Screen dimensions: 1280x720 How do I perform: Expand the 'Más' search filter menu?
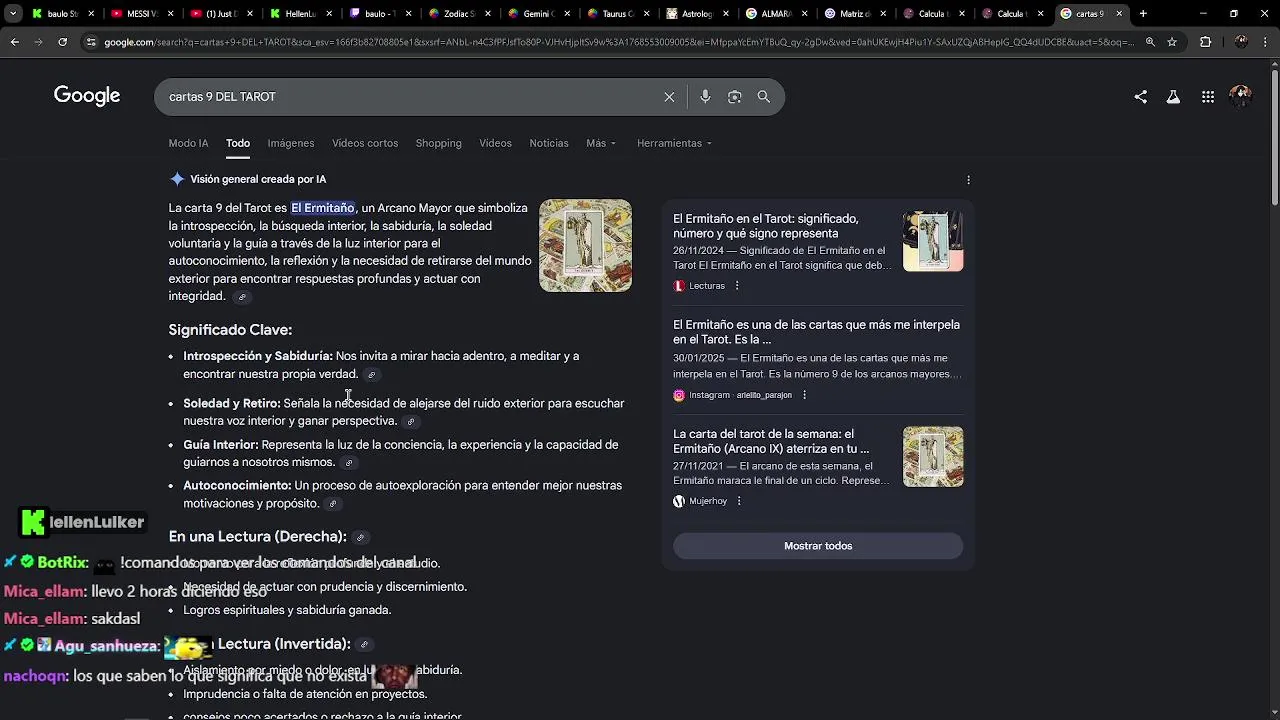point(601,143)
